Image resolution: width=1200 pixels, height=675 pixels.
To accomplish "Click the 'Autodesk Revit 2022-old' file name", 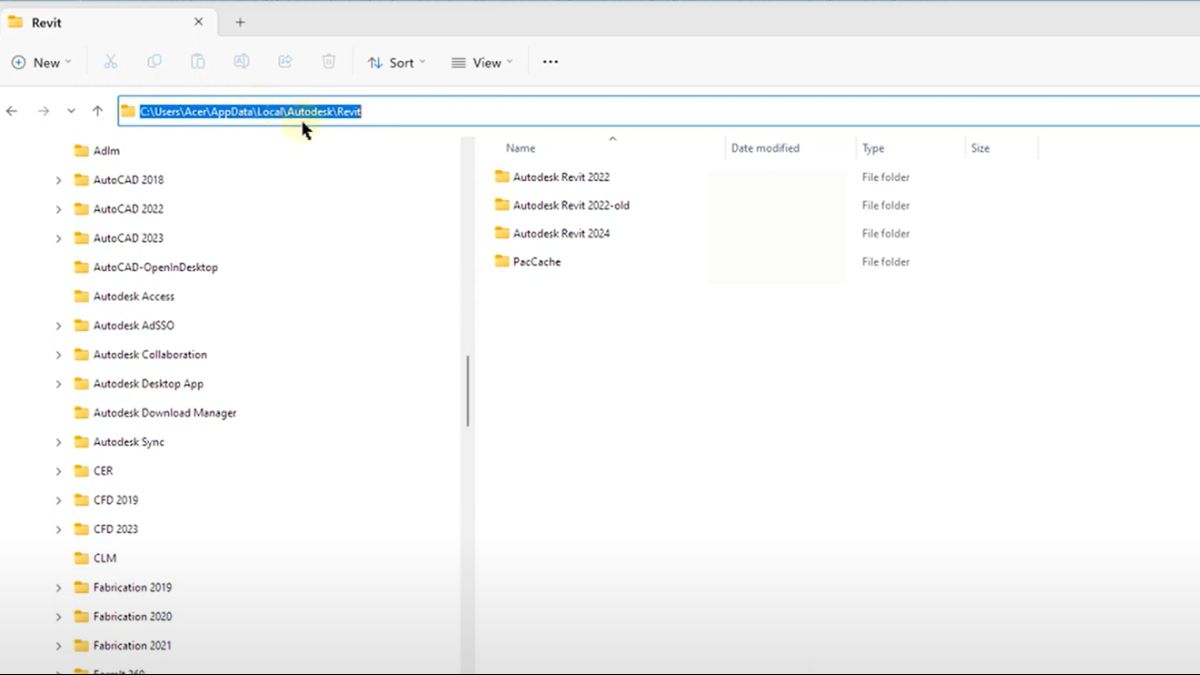I will pyautogui.click(x=571, y=205).
